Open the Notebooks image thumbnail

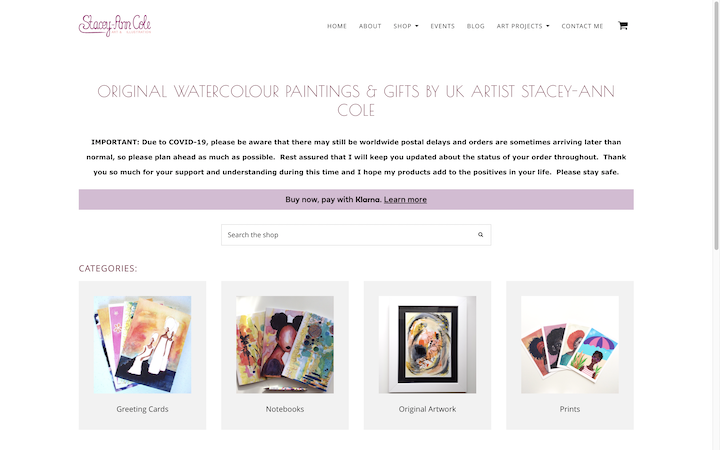click(x=285, y=344)
